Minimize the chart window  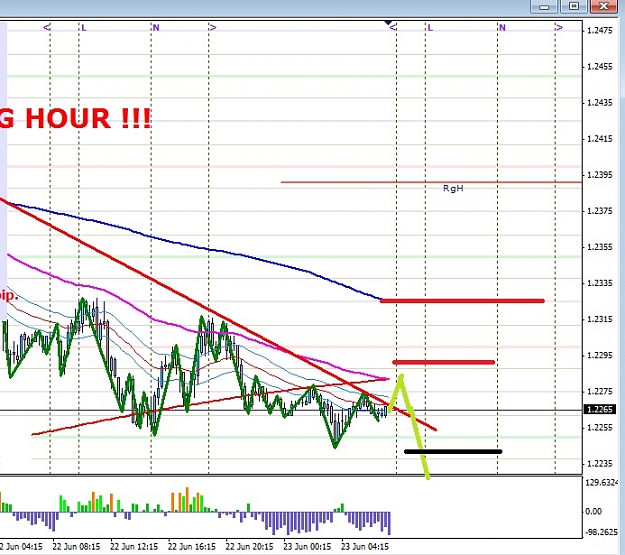tap(544, 6)
